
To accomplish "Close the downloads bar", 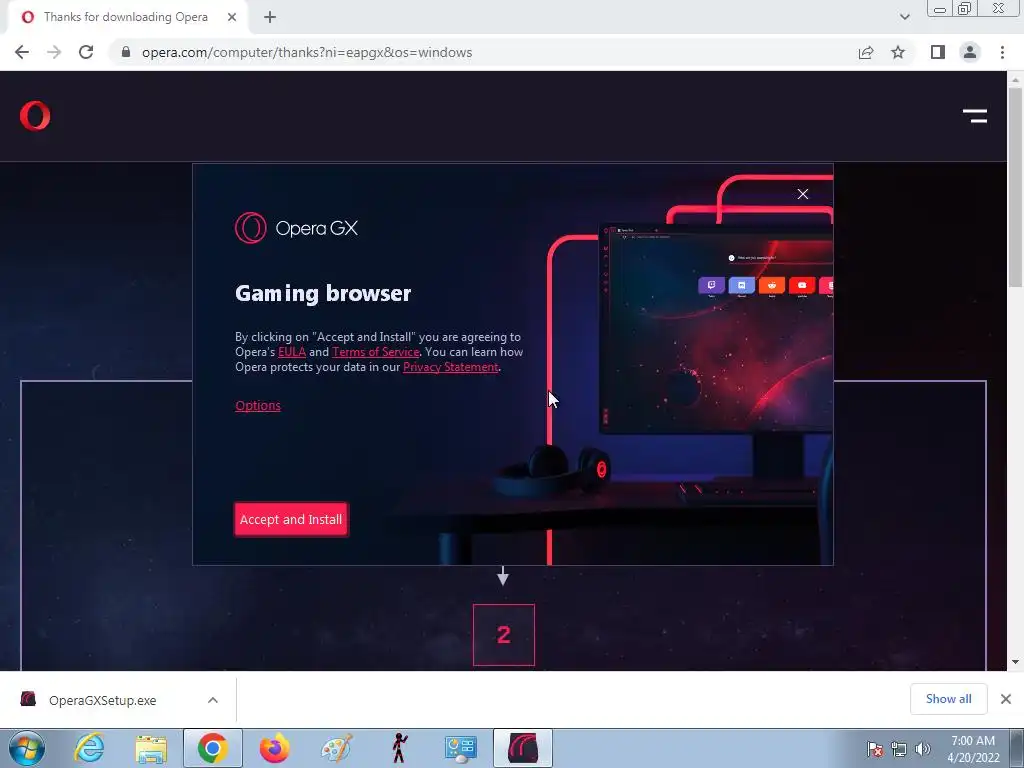I will coord(1006,699).
